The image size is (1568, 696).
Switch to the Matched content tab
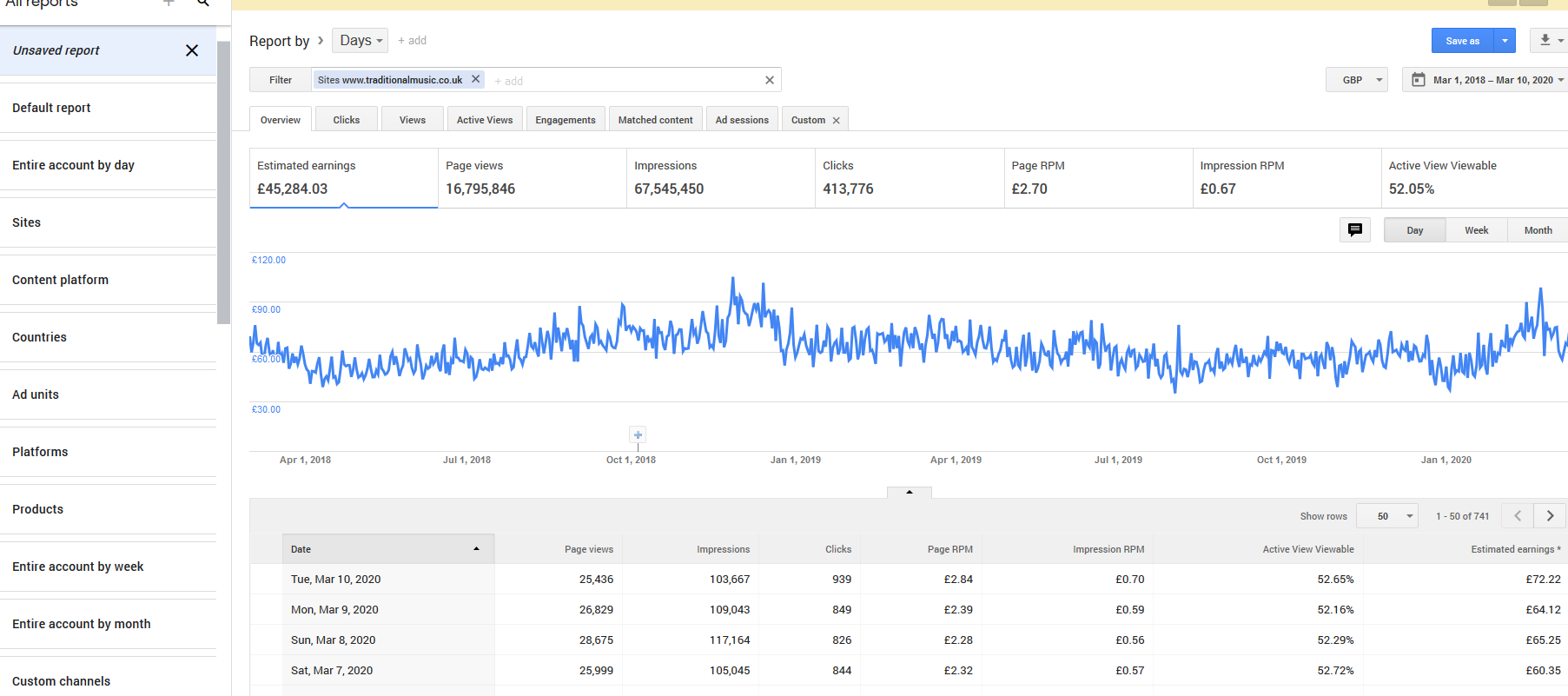656,120
